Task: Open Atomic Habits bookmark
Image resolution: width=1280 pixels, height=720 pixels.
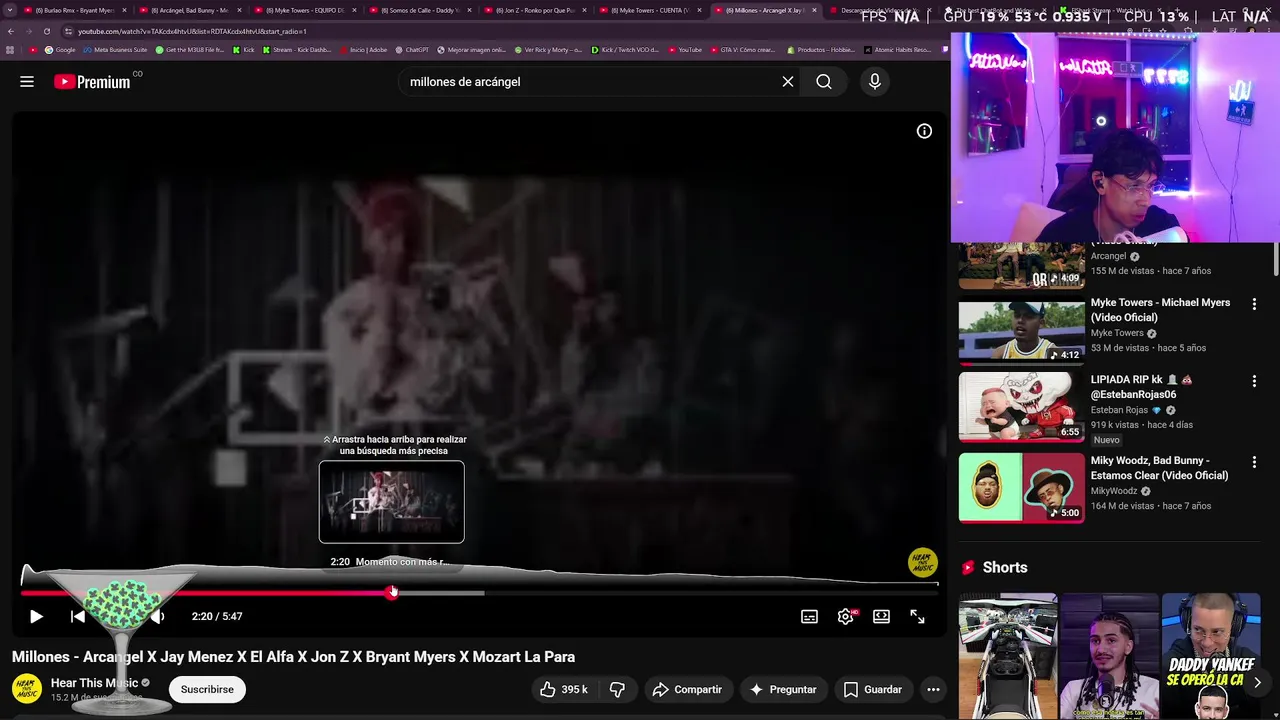Action: [898, 50]
